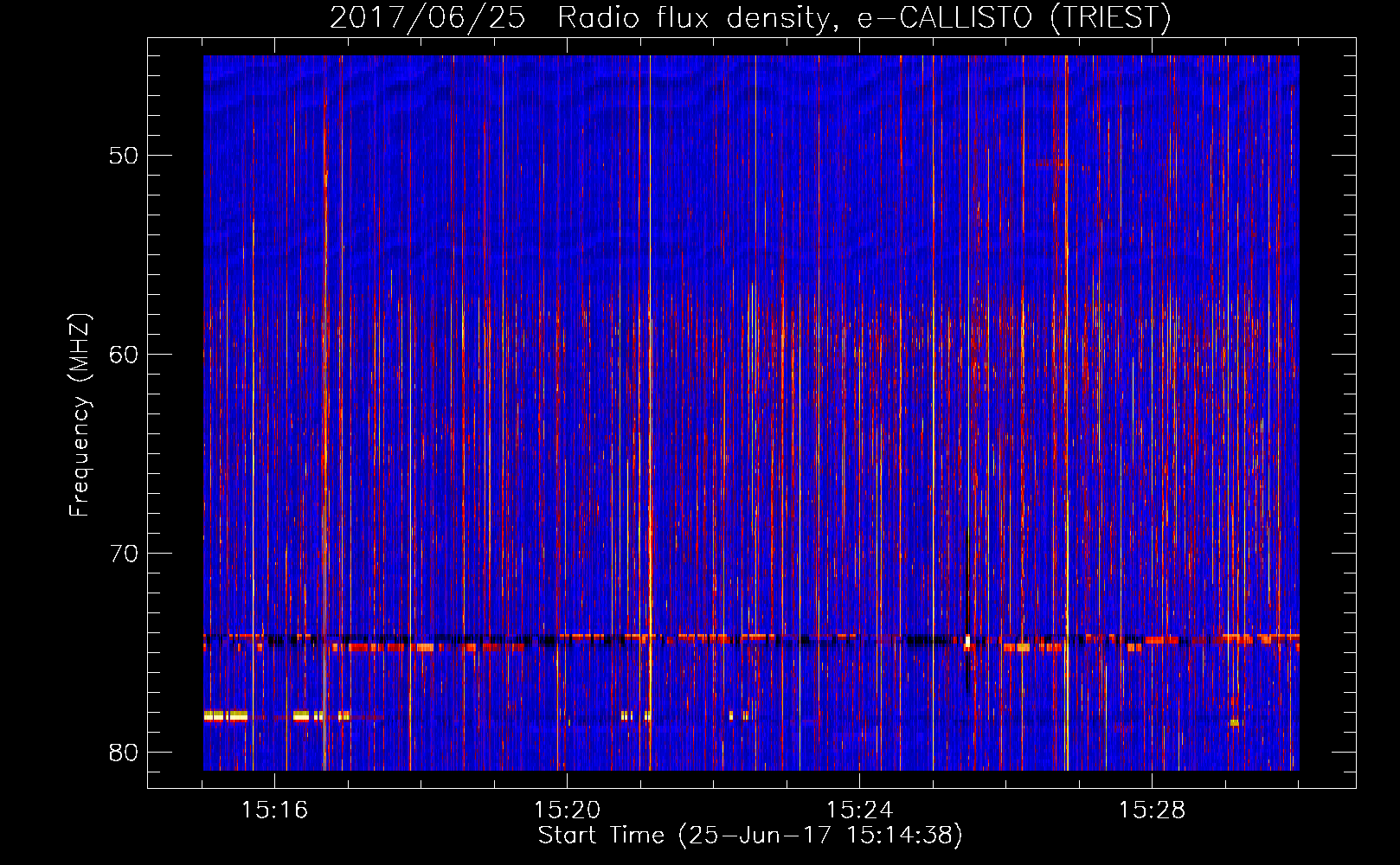This screenshot has height=865, width=1400.
Task: Click the 60 MHz frequency tick label
Action: tap(124, 355)
